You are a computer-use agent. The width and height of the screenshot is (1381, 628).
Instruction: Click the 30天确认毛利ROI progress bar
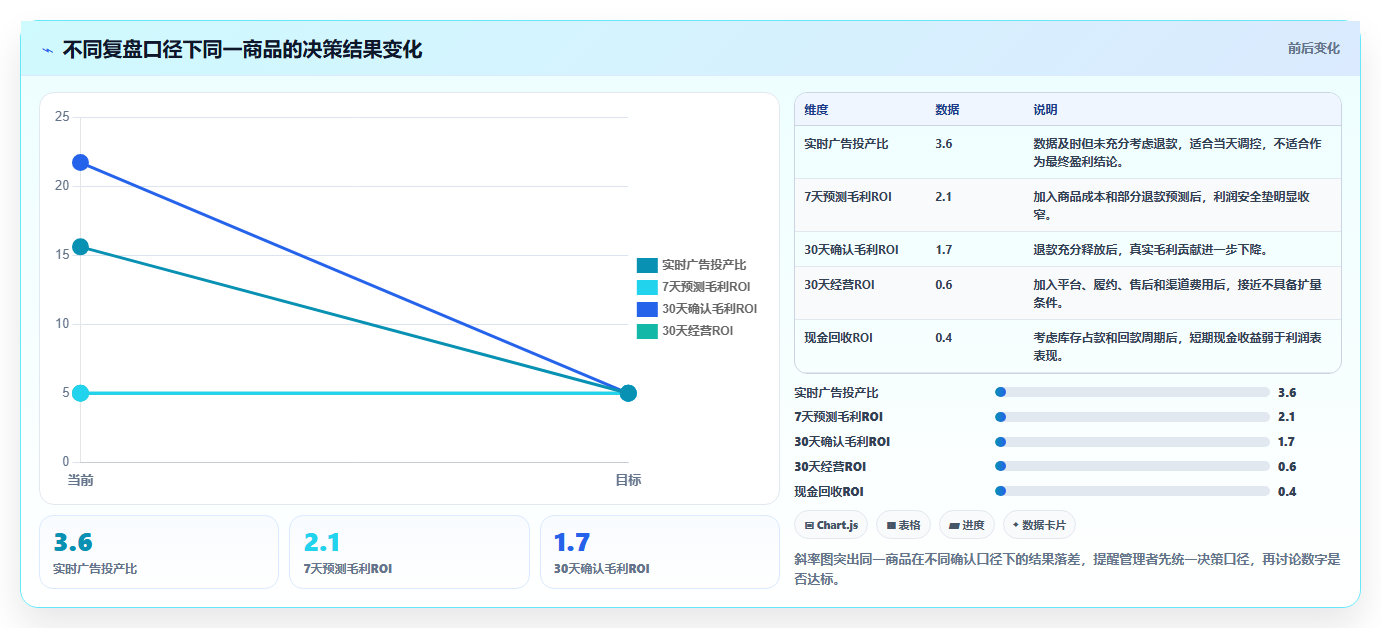click(x=1132, y=442)
